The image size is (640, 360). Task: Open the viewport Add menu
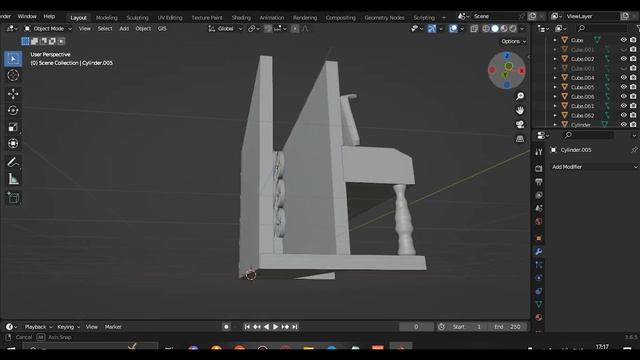(x=124, y=29)
